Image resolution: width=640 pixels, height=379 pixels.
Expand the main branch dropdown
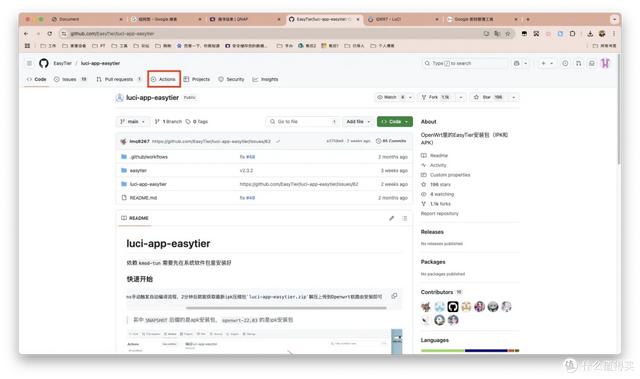pyautogui.click(x=133, y=122)
